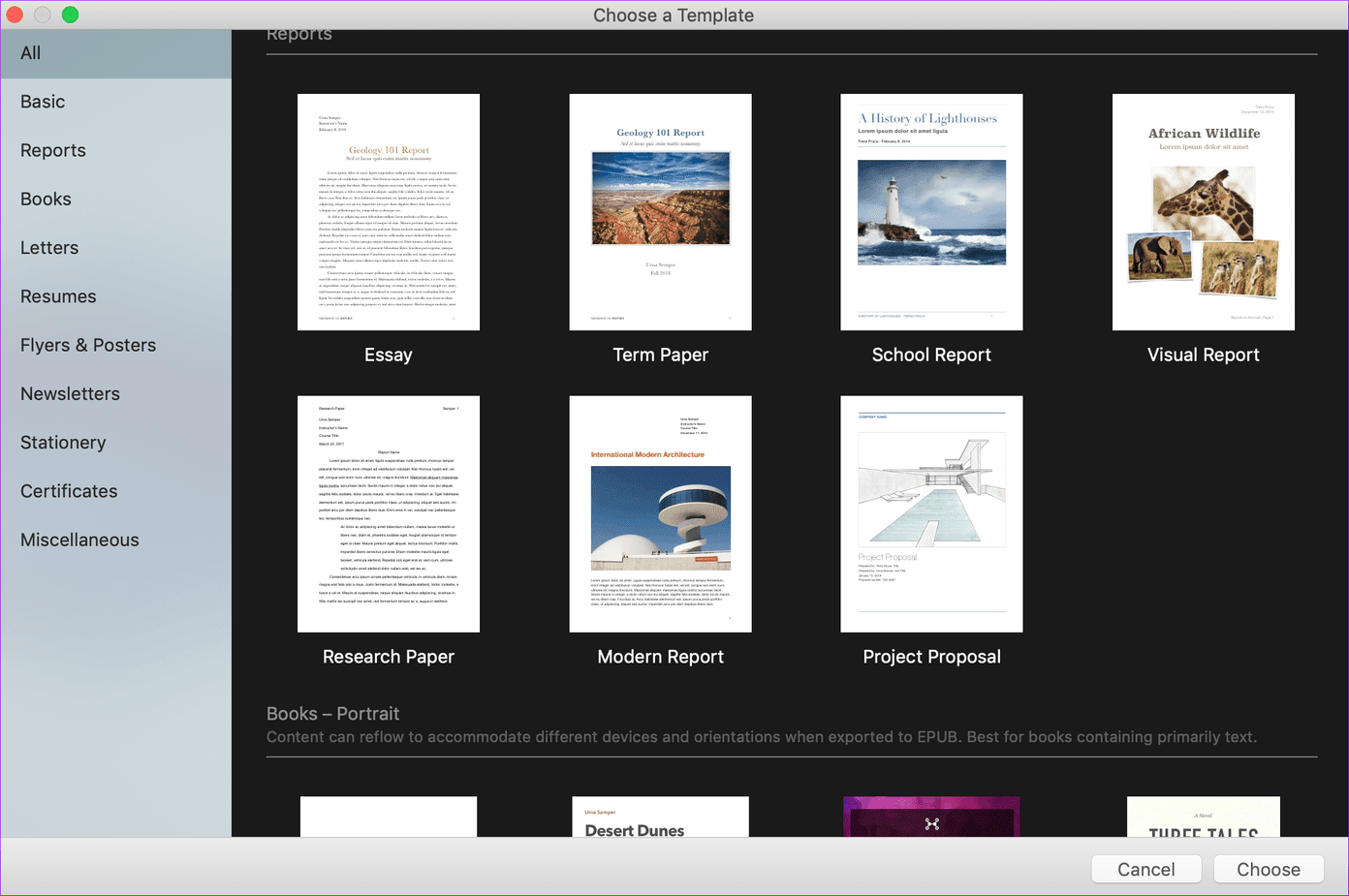Choose the Visual Report wildlife template
This screenshot has height=896, width=1349.
click(1204, 212)
